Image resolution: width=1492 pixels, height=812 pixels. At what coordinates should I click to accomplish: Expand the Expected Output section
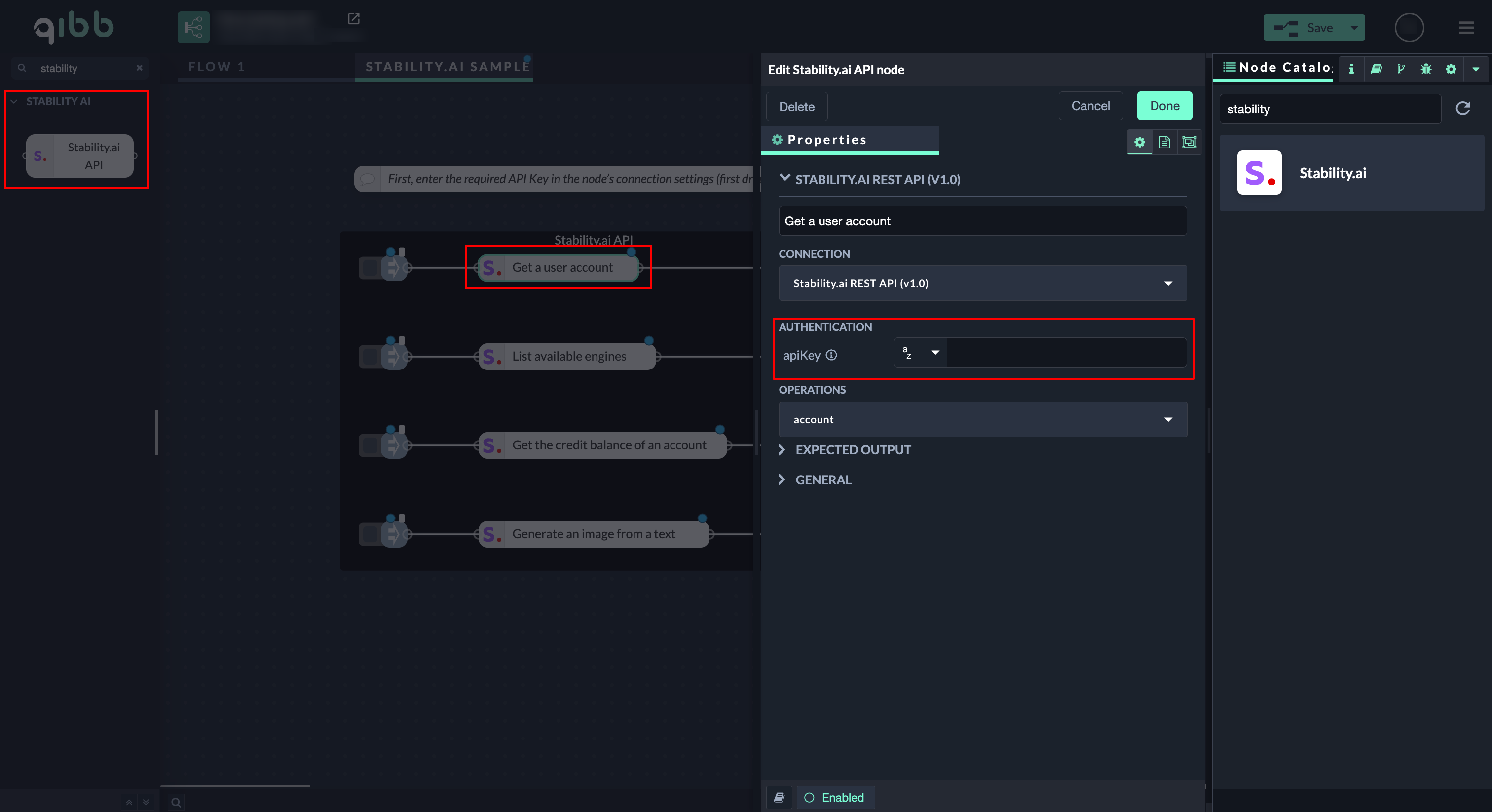(x=853, y=449)
